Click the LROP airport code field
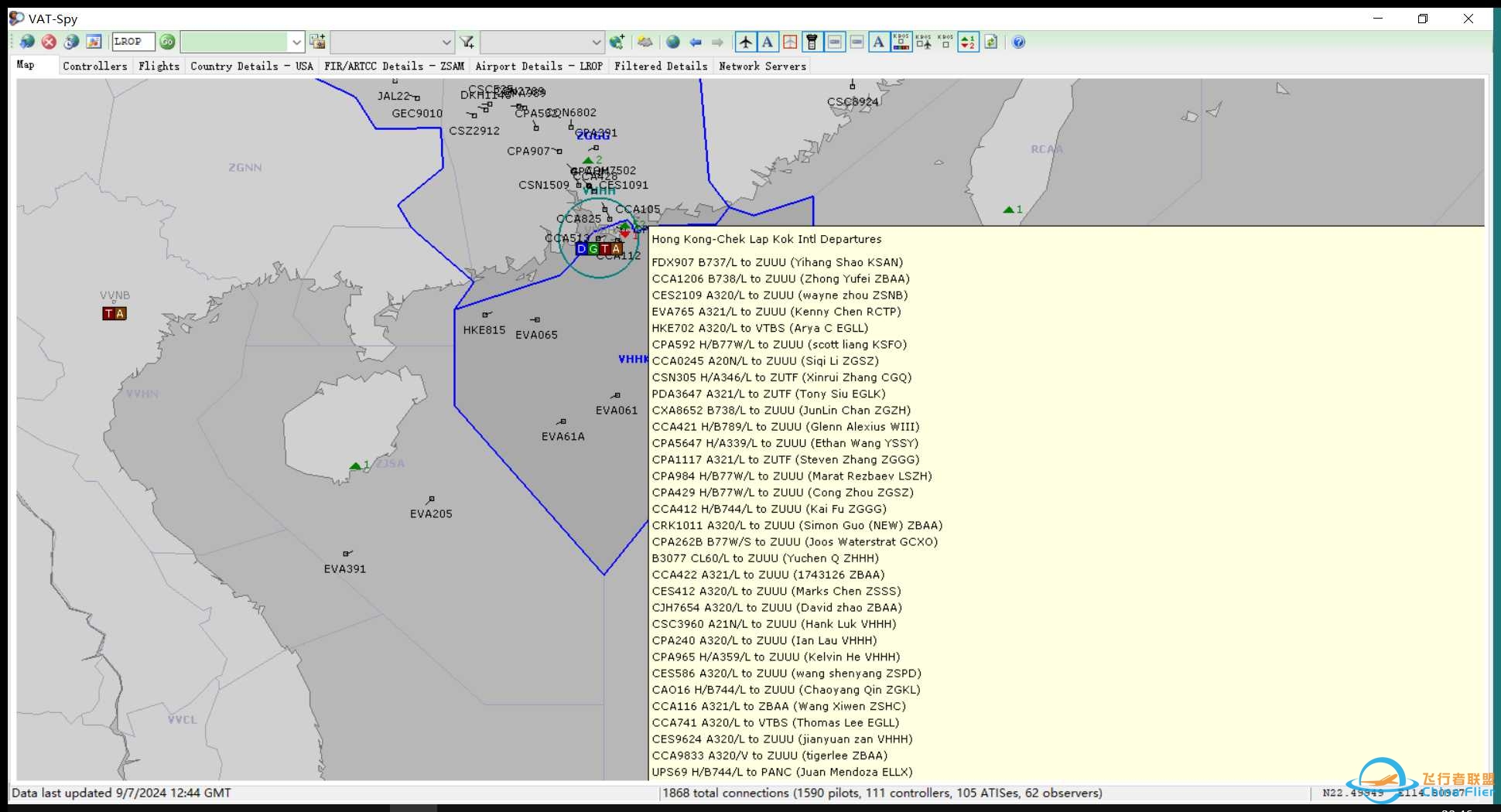The image size is (1501, 812). coord(133,42)
